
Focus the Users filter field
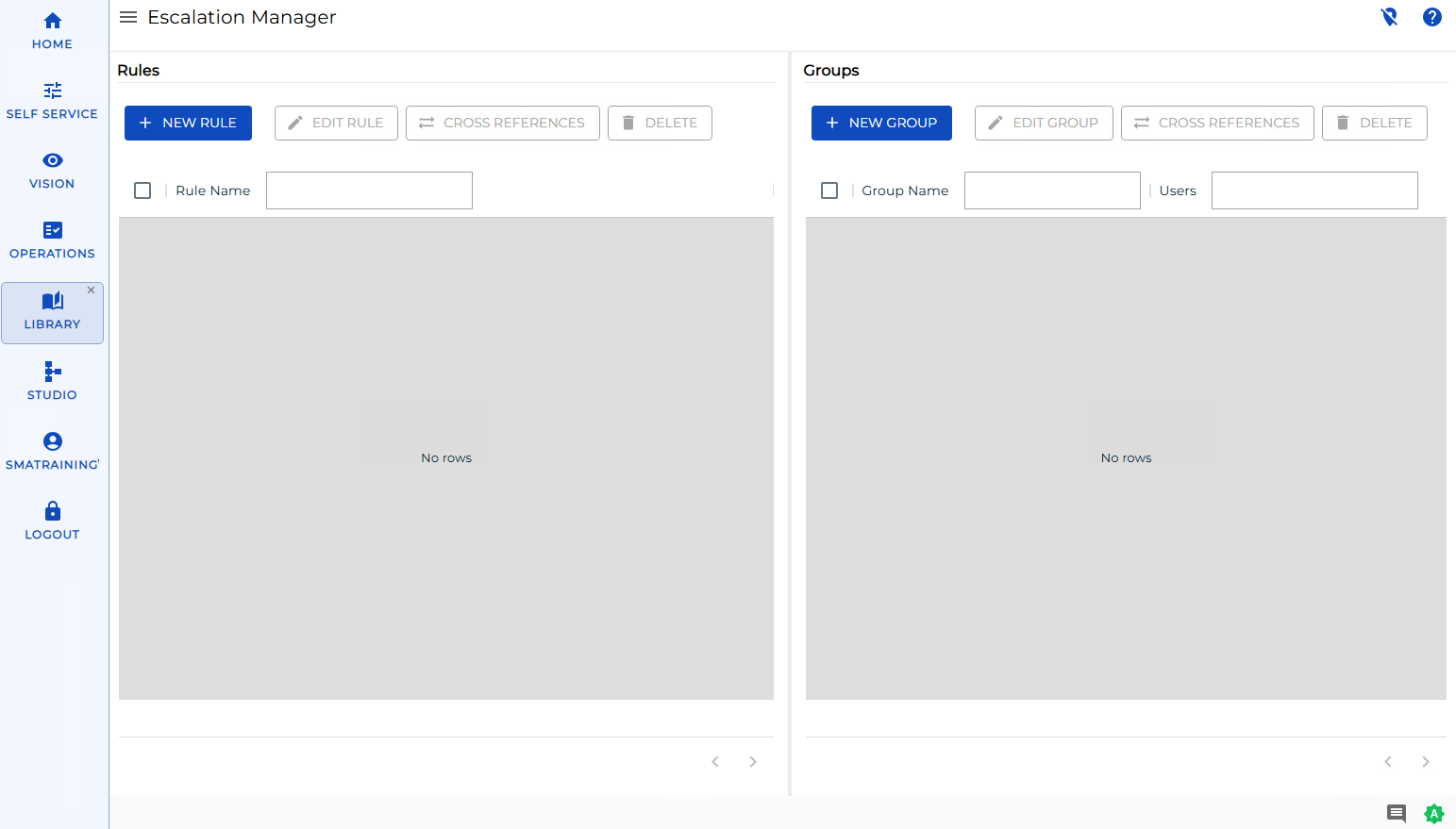(x=1314, y=191)
